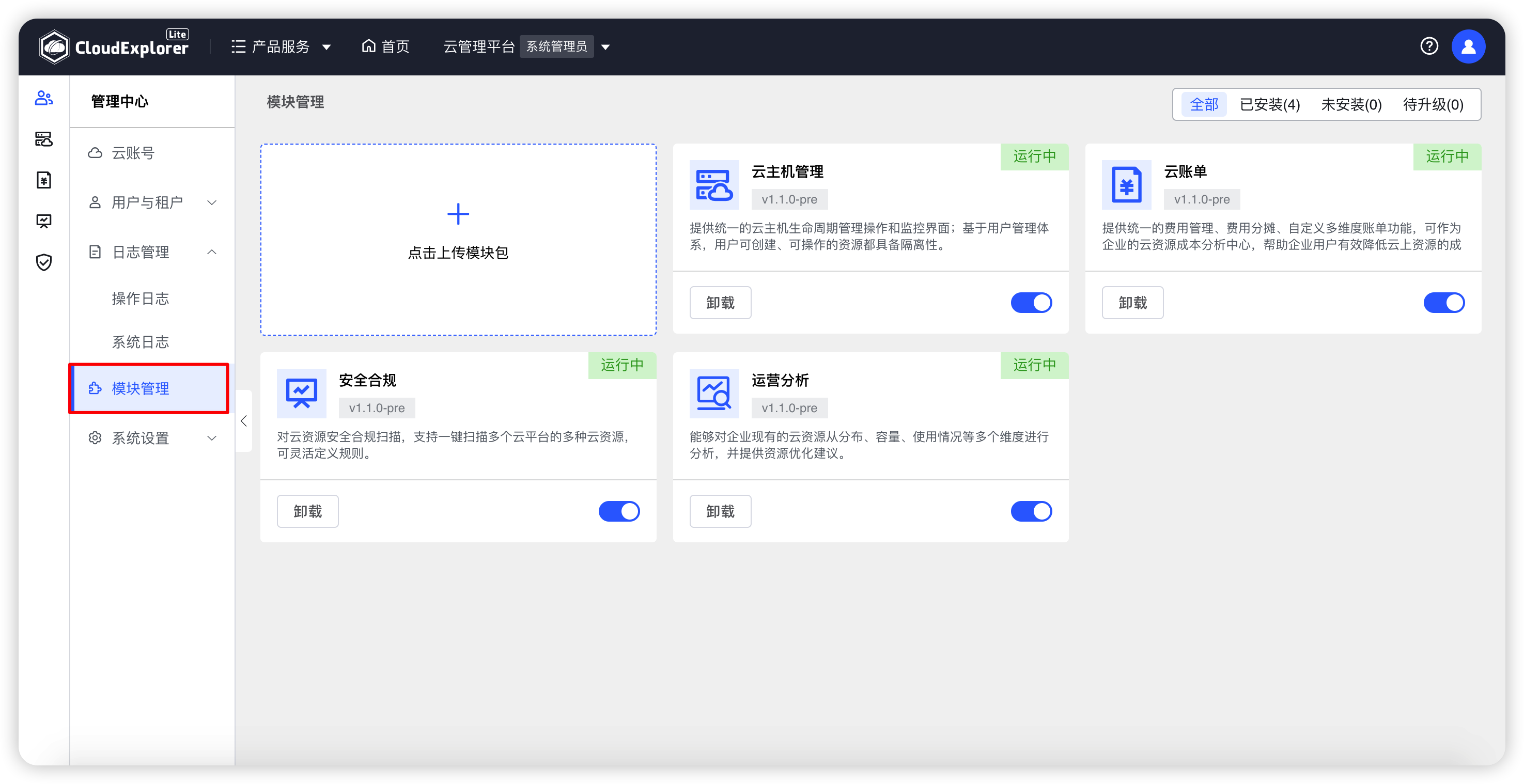The width and height of the screenshot is (1524, 784).
Task: Open the user avatar menu
Action: [x=1468, y=46]
